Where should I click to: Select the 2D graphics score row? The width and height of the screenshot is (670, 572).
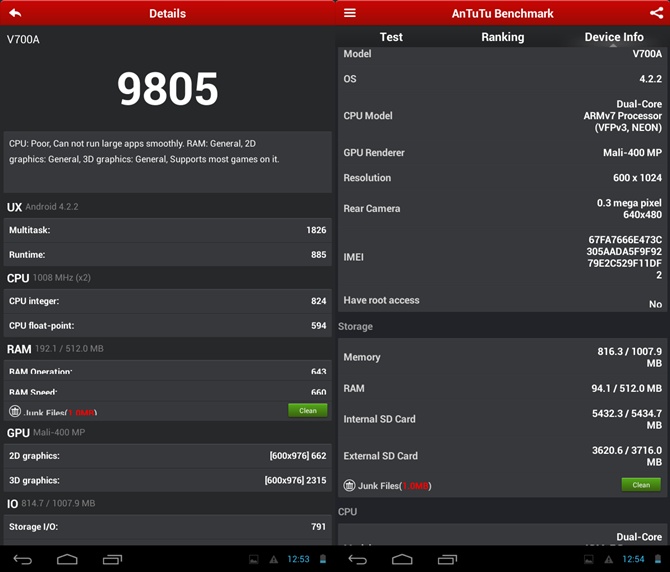pos(168,456)
